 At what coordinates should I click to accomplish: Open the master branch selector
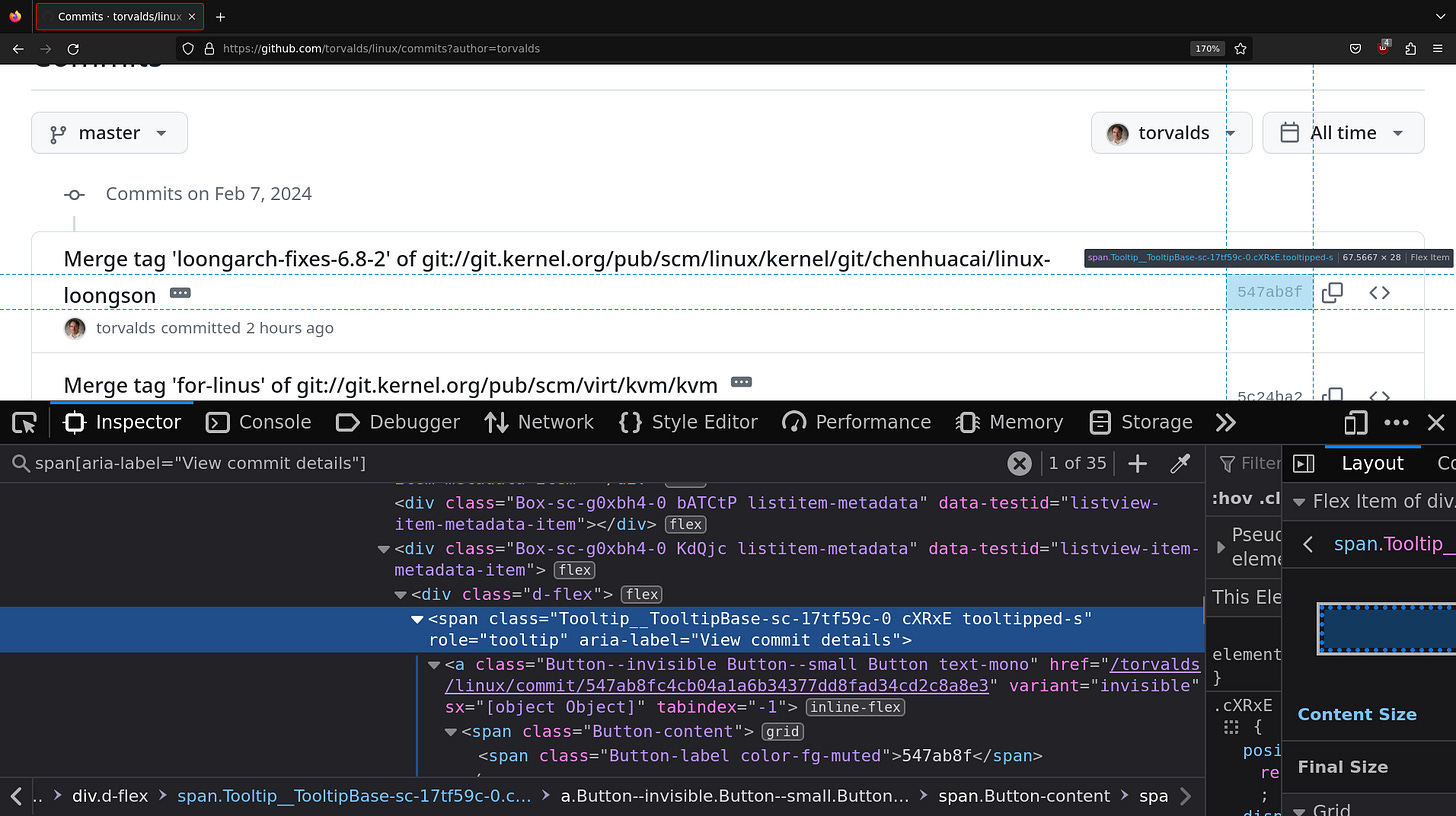click(109, 132)
